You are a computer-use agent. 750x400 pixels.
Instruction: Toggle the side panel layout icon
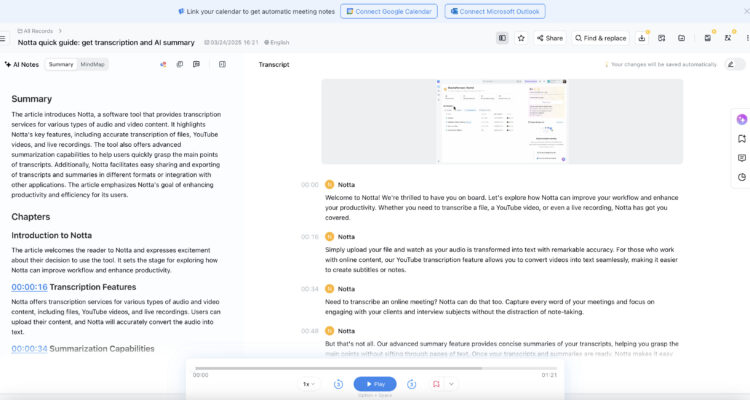tap(502, 38)
